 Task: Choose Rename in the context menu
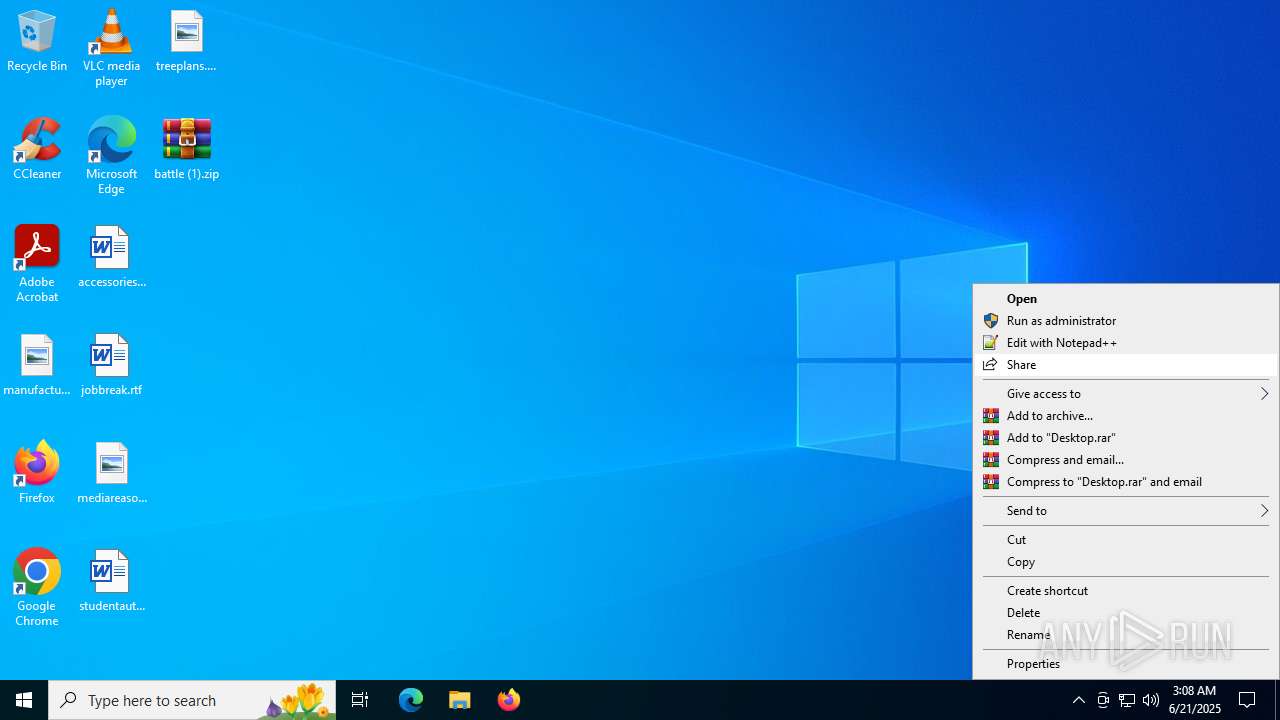click(1126, 635)
